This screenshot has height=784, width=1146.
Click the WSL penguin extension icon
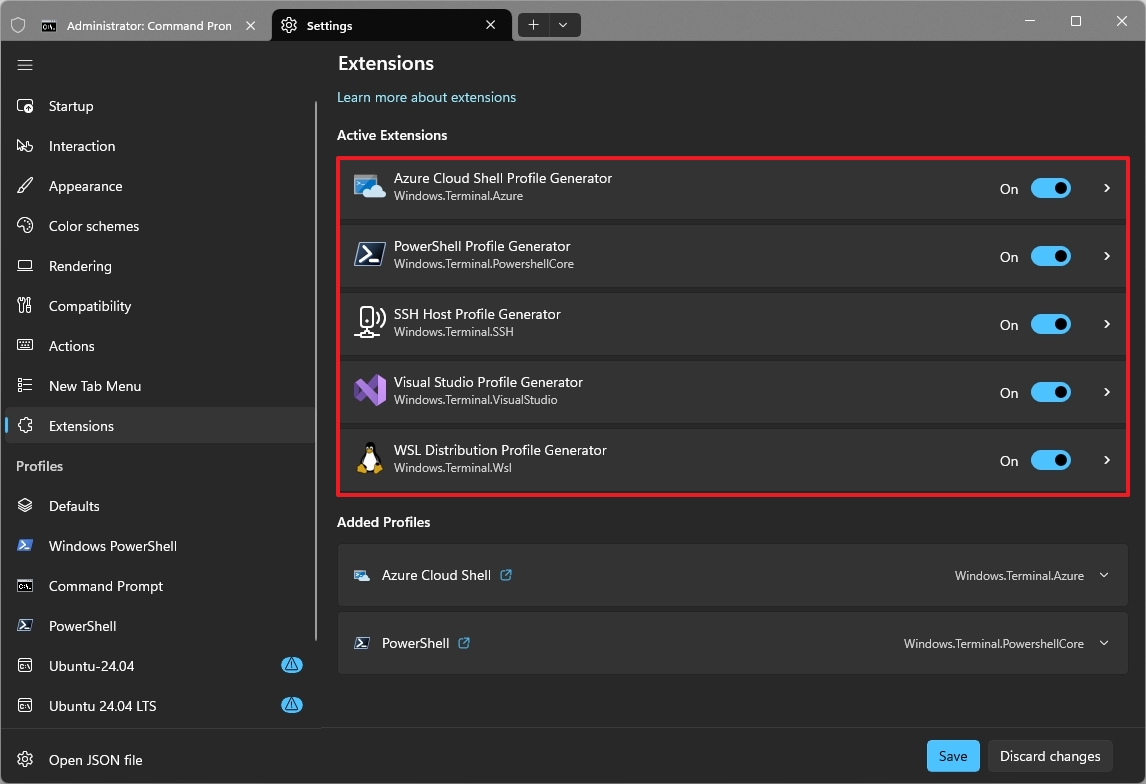pyautogui.click(x=370, y=459)
